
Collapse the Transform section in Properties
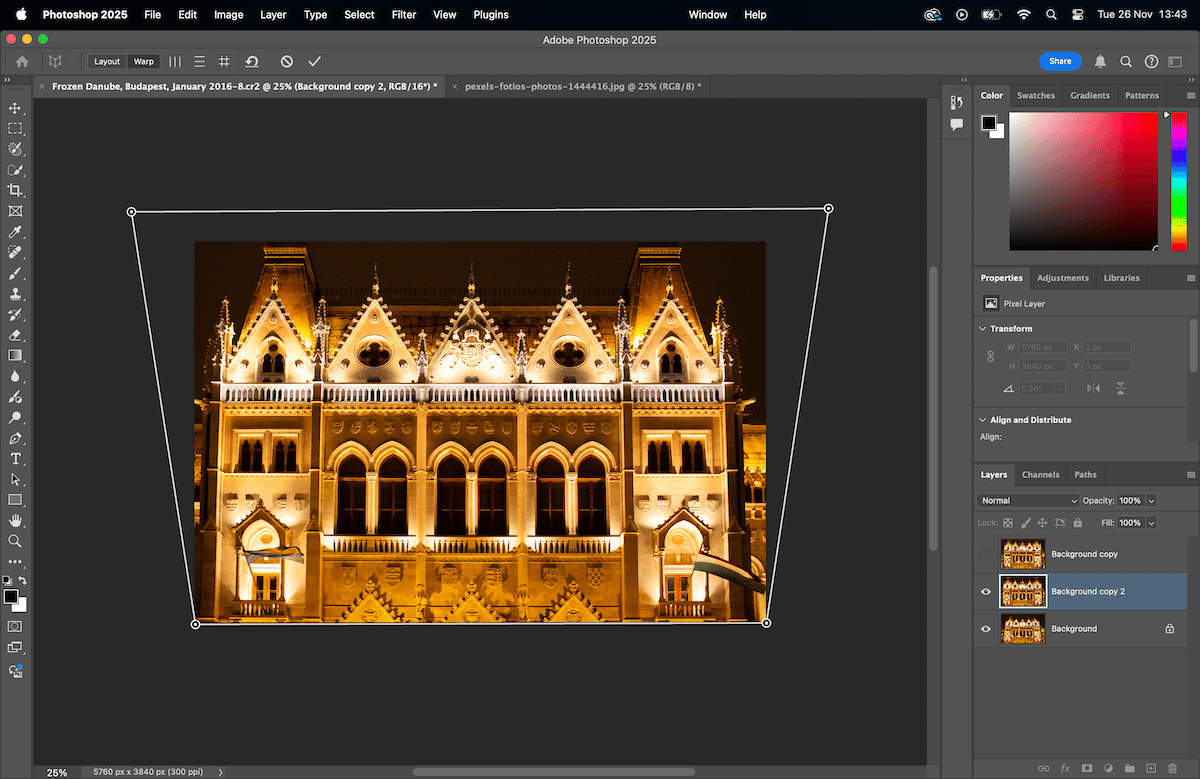(981, 328)
